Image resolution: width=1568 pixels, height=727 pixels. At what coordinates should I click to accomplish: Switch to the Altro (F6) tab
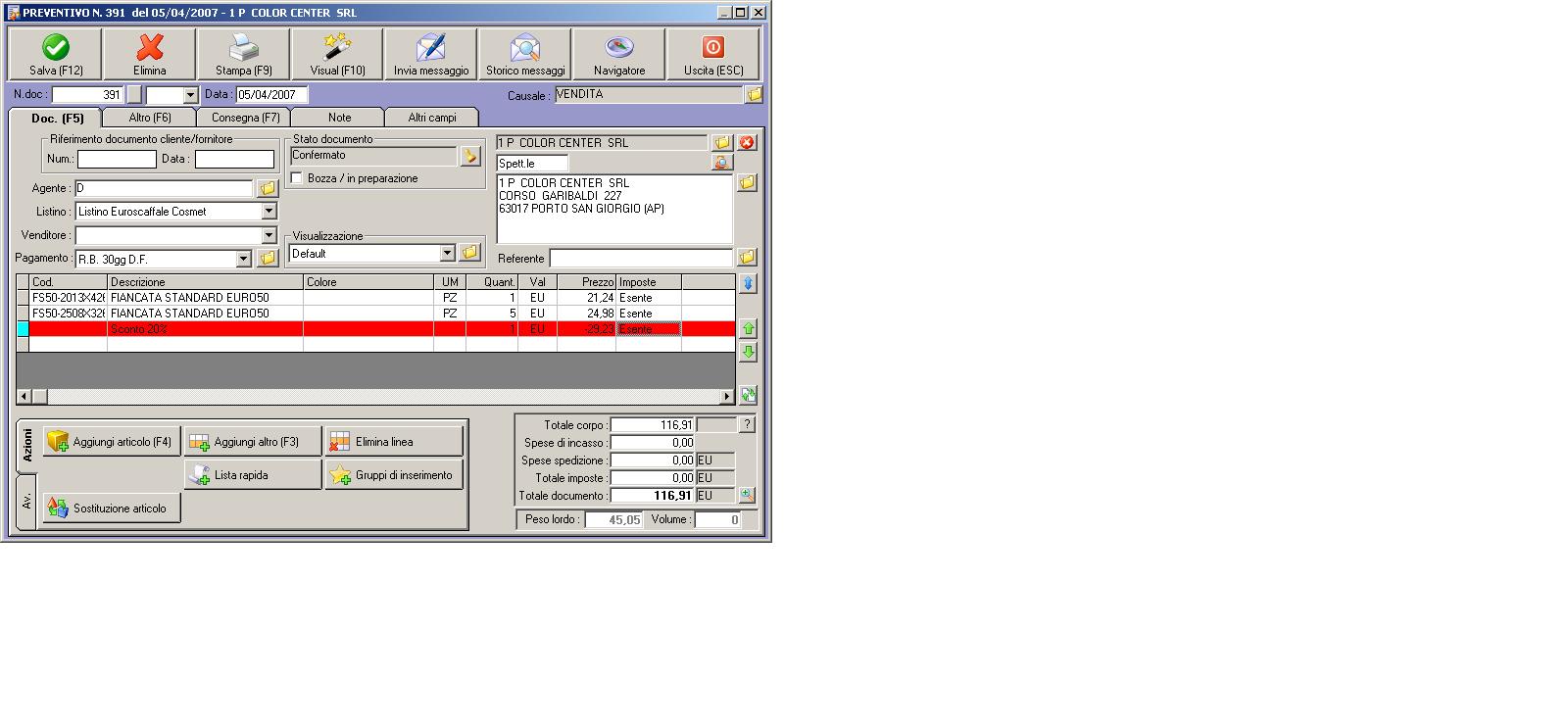150,118
